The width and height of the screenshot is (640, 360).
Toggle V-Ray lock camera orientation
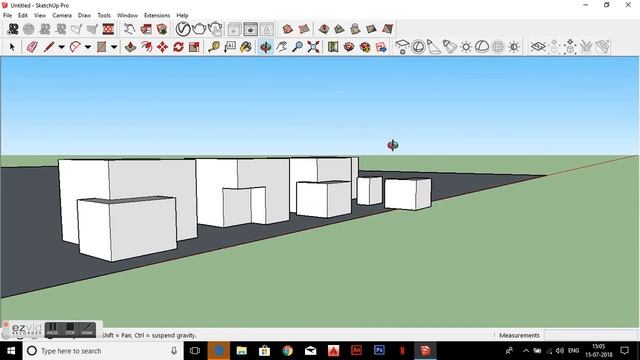tap(267, 29)
